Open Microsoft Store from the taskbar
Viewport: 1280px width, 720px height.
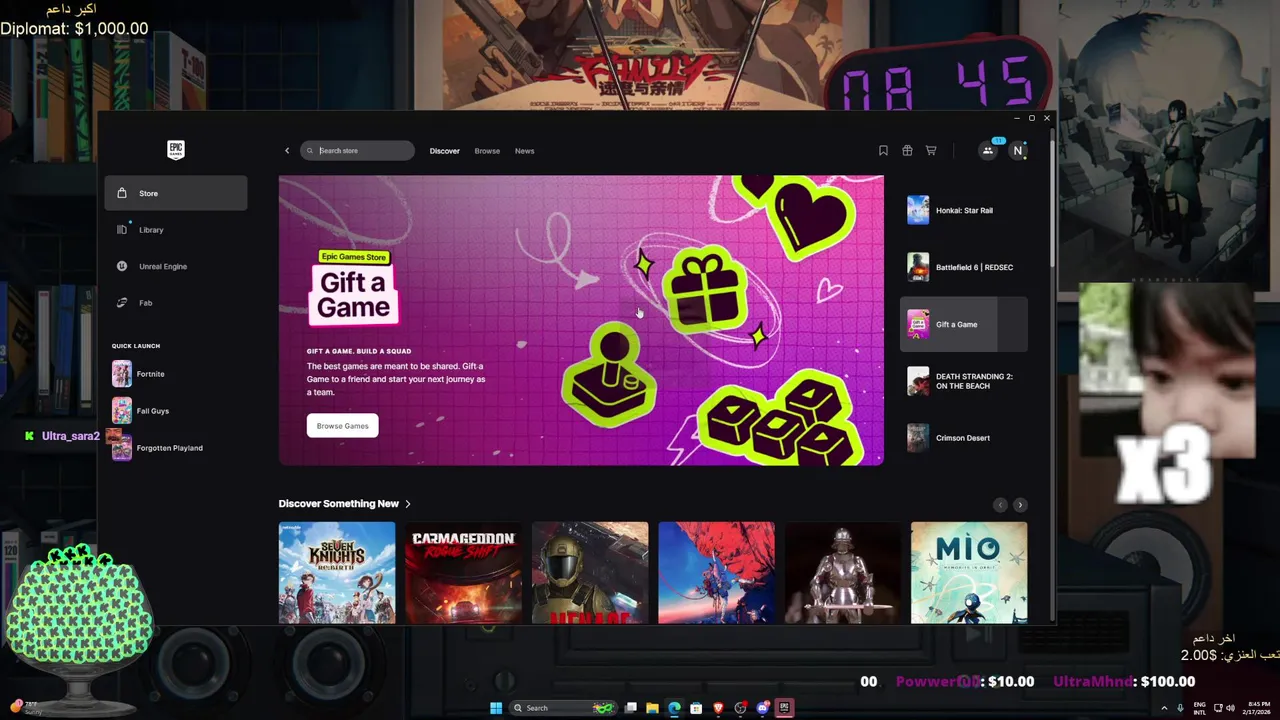click(x=696, y=708)
